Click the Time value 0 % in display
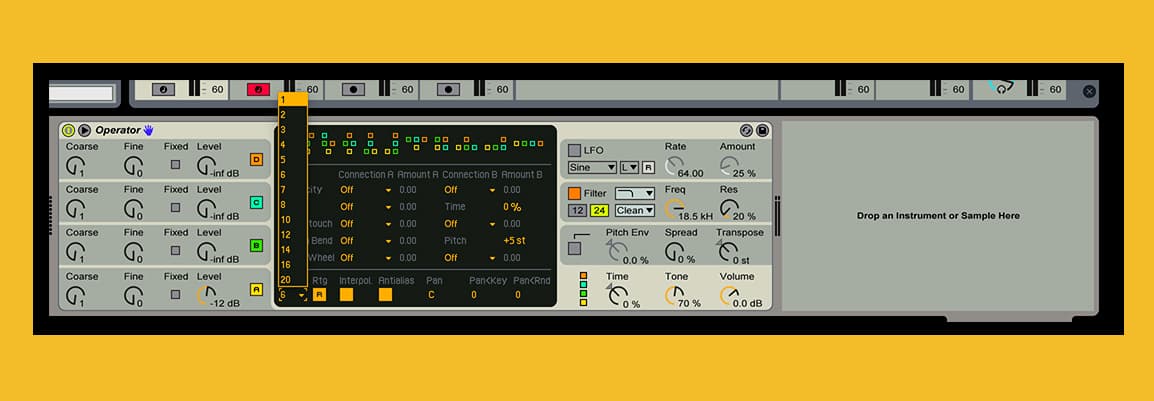Image resolution: width=1154 pixels, height=401 pixels. click(x=512, y=207)
